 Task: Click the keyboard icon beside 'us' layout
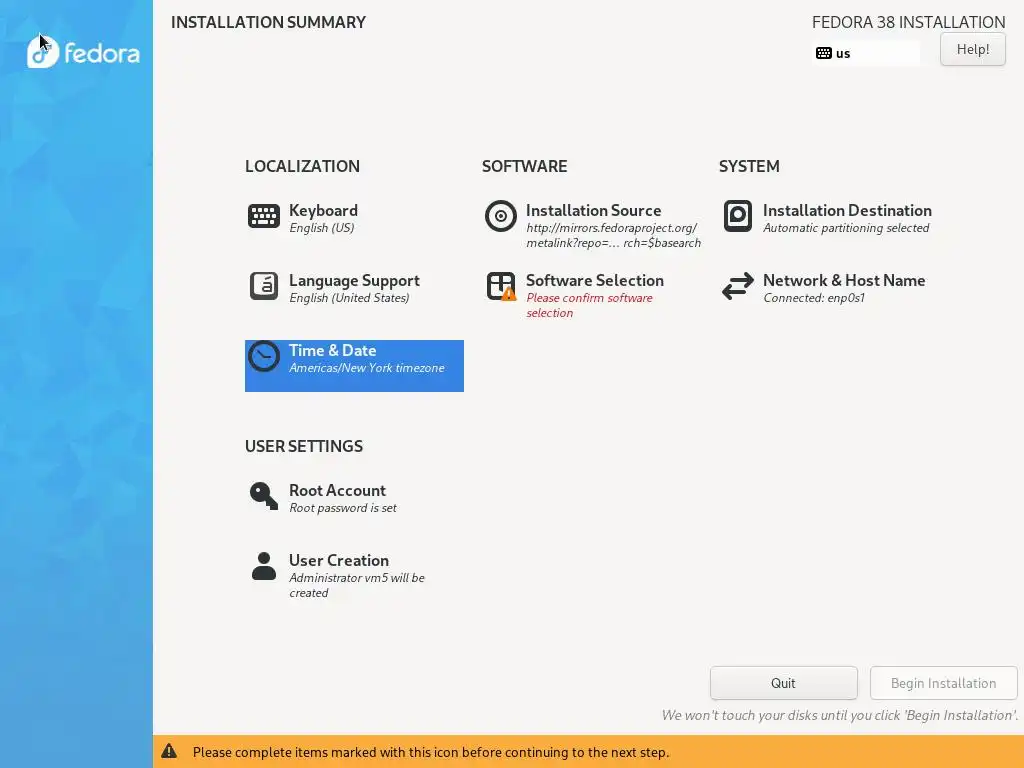point(824,54)
